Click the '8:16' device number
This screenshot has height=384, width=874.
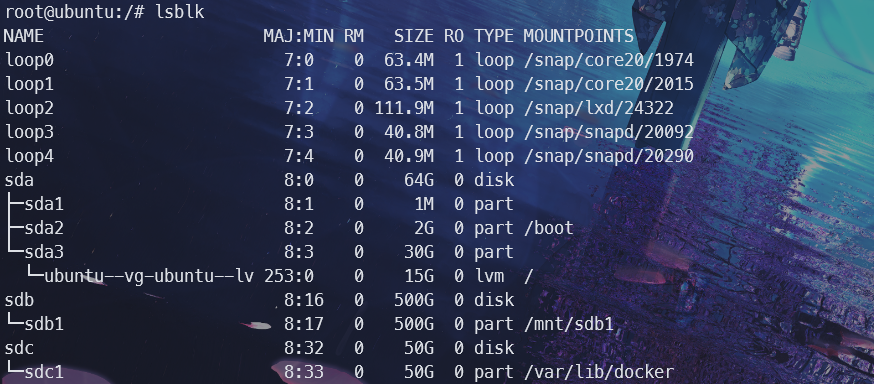(x=304, y=300)
